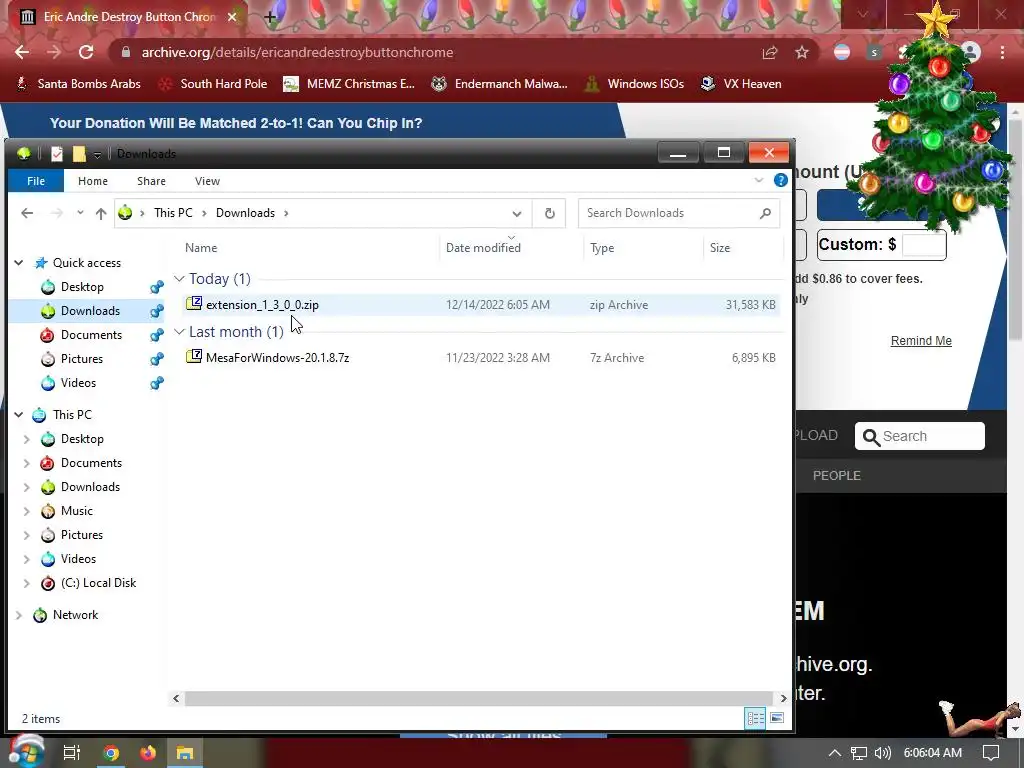
Task: Launch Firefox from the taskbar
Action: 148,753
